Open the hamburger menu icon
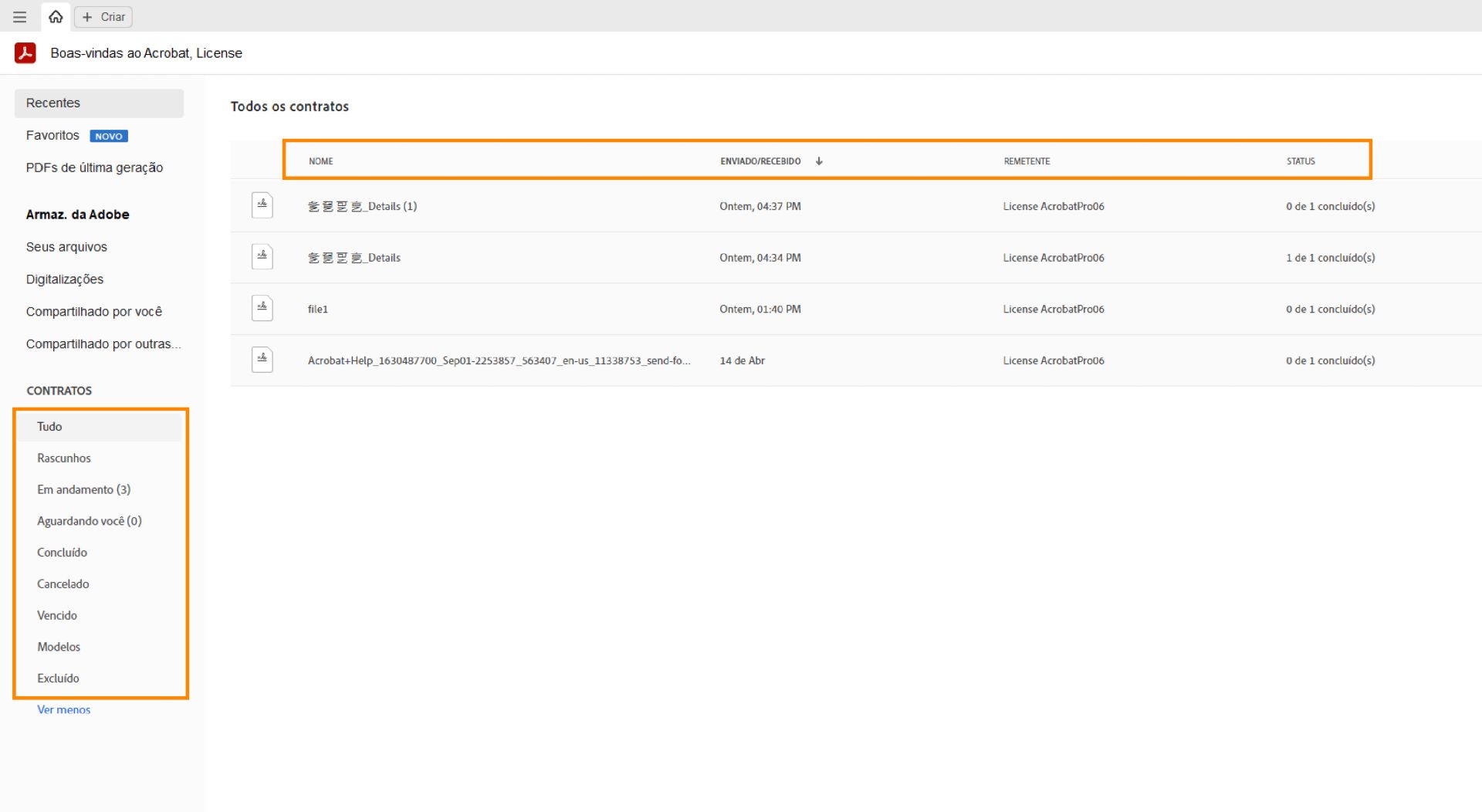 coord(20,17)
